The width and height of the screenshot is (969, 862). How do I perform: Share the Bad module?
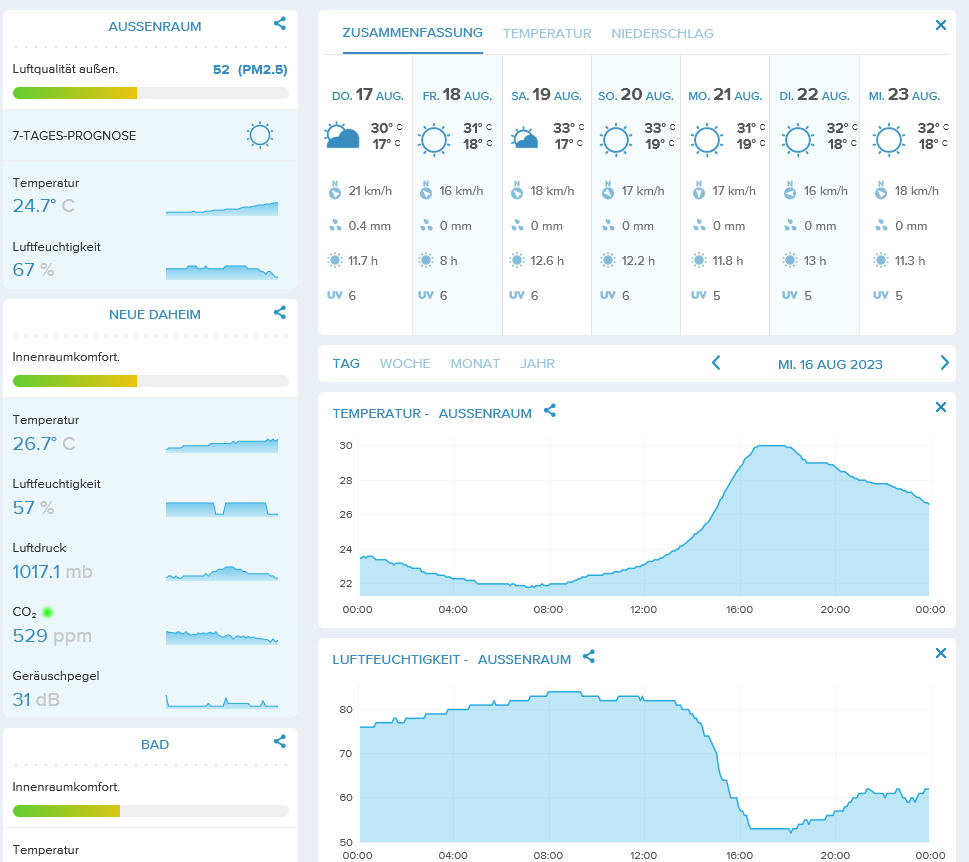tap(280, 741)
